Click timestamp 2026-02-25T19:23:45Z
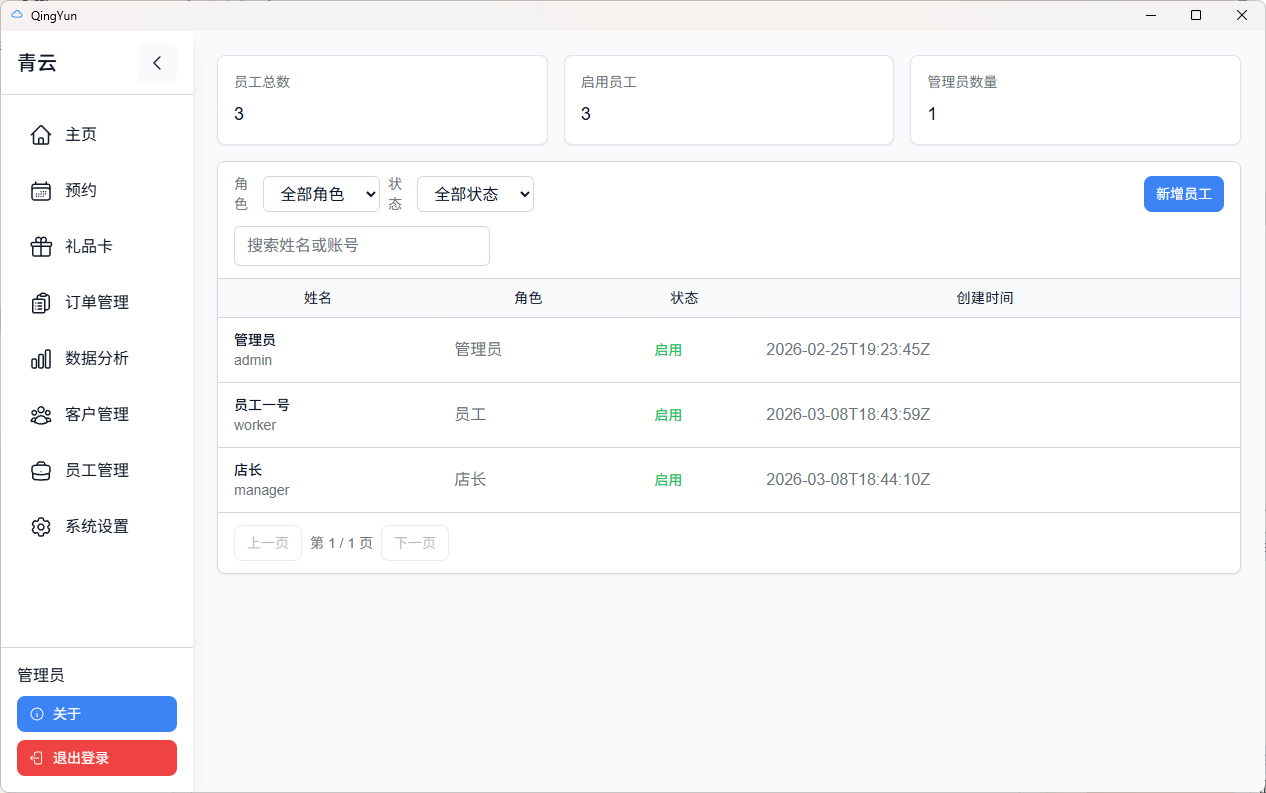This screenshot has width=1266, height=793. (x=848, y=350)
